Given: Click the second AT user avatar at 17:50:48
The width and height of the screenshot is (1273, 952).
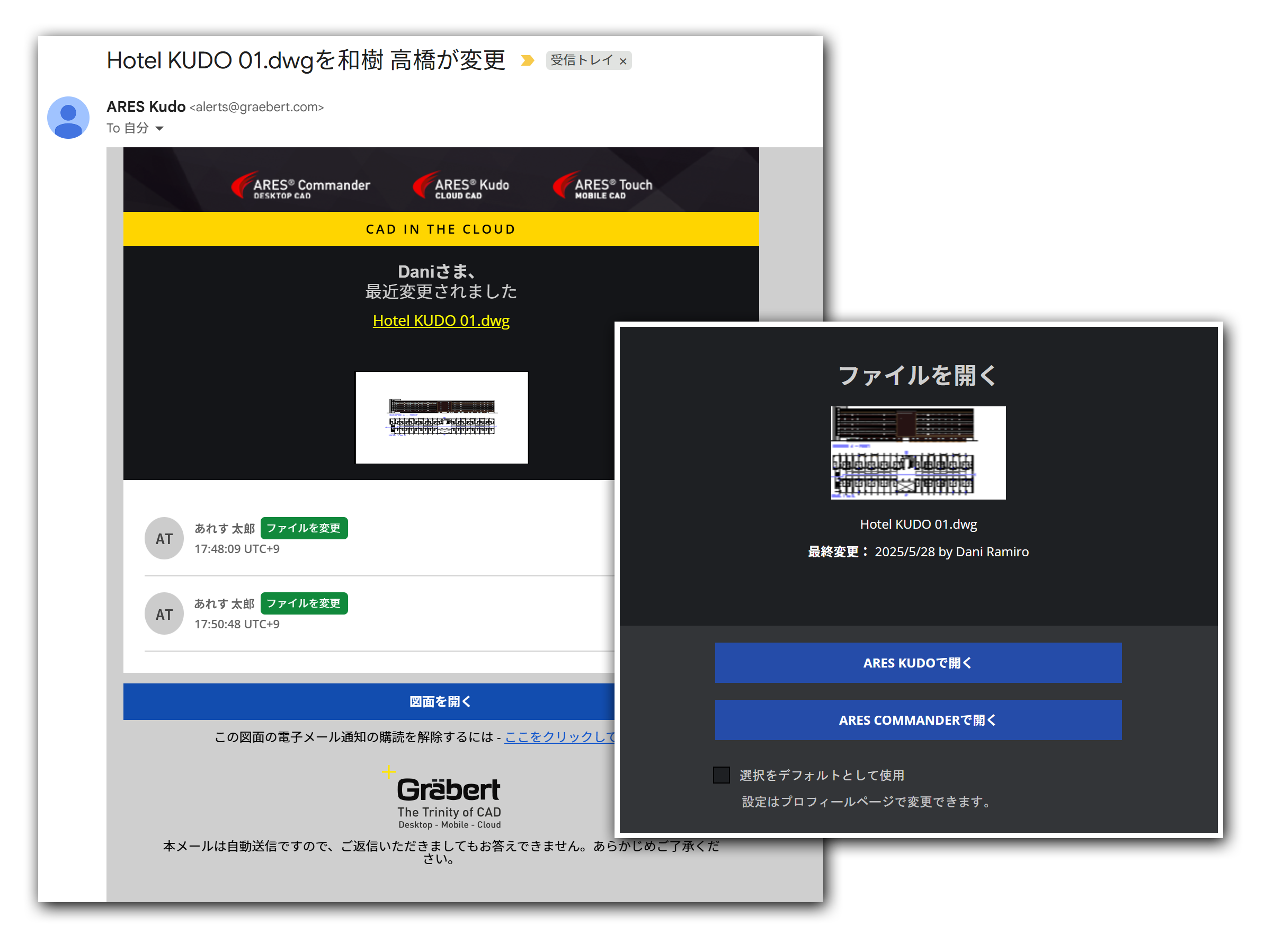Looking at the screenshot, I should point(164,614).
